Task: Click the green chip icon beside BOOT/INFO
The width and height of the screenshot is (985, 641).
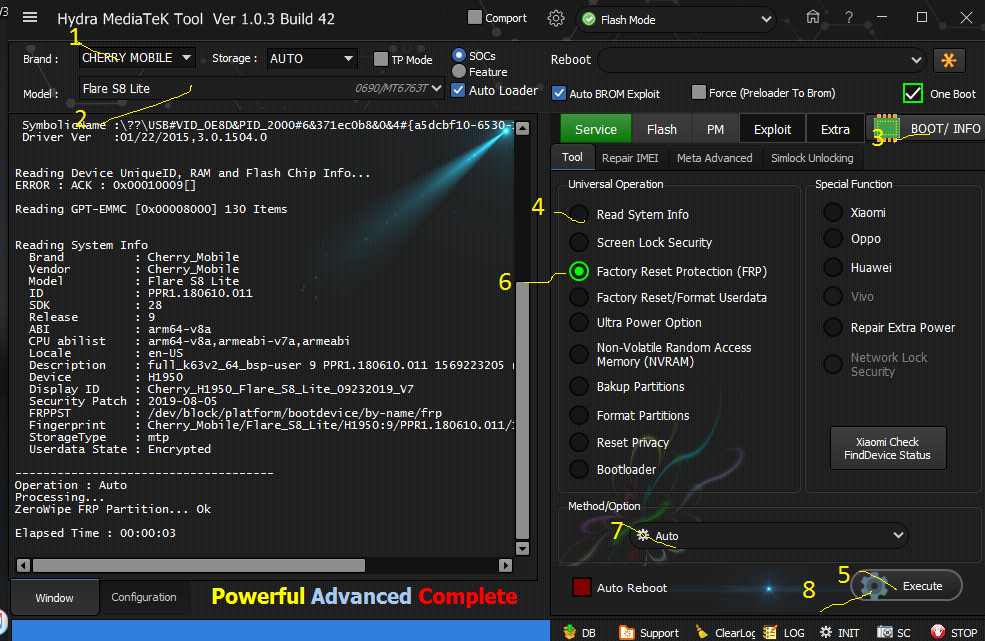Action: [x=886, y=129]
